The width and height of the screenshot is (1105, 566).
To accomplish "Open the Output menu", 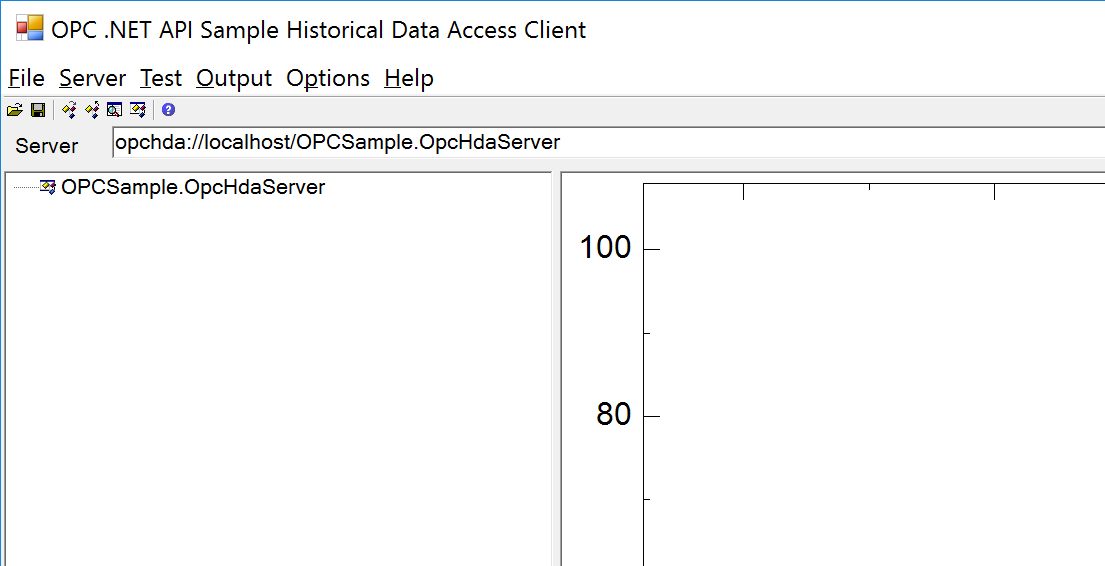I will 234,78.
